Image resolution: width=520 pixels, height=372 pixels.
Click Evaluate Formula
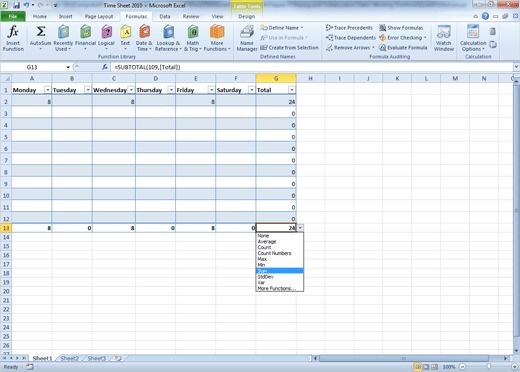[x=403, y=48]
